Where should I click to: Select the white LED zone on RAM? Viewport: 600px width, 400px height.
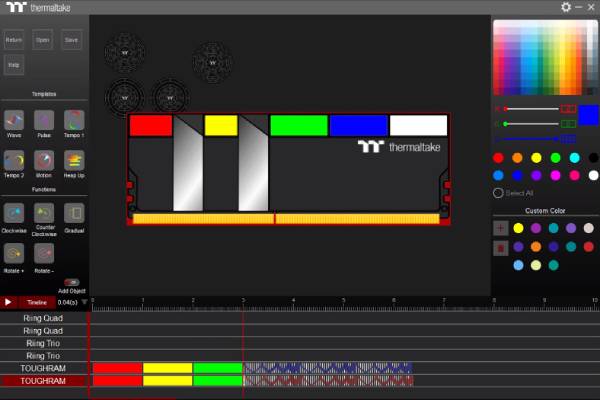pos(418,126)
